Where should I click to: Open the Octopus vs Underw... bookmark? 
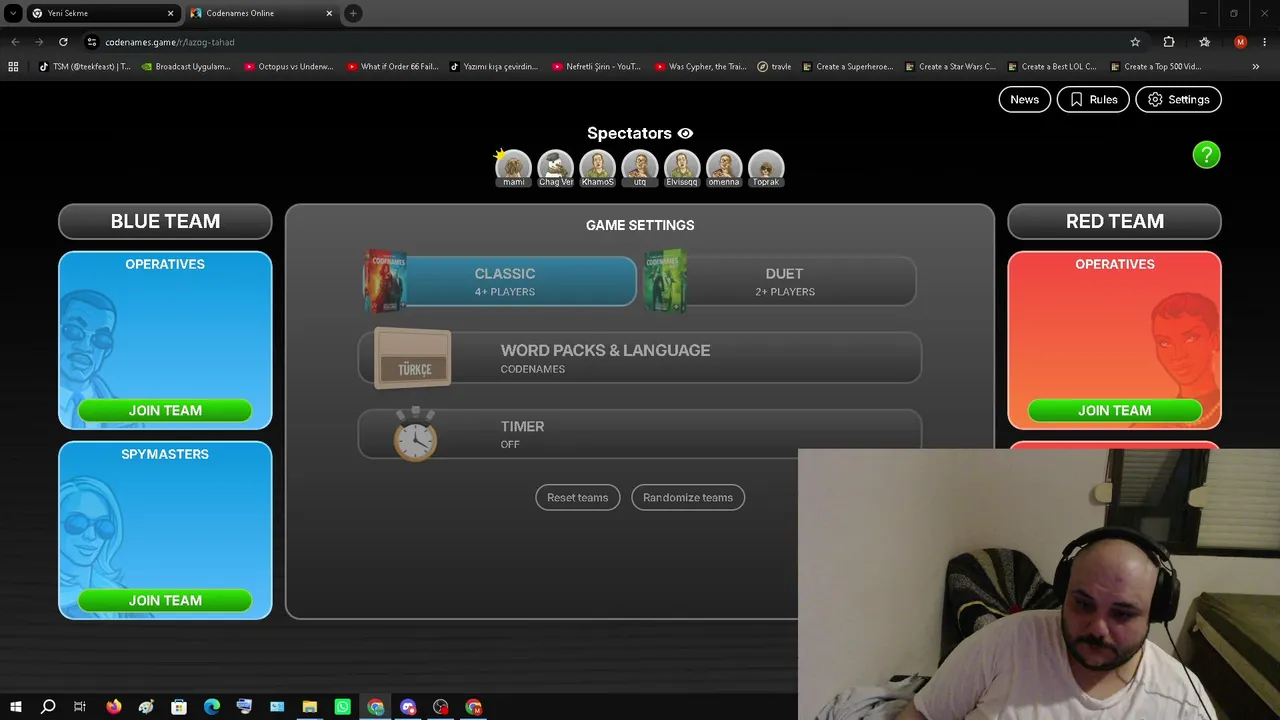(290, 67)
